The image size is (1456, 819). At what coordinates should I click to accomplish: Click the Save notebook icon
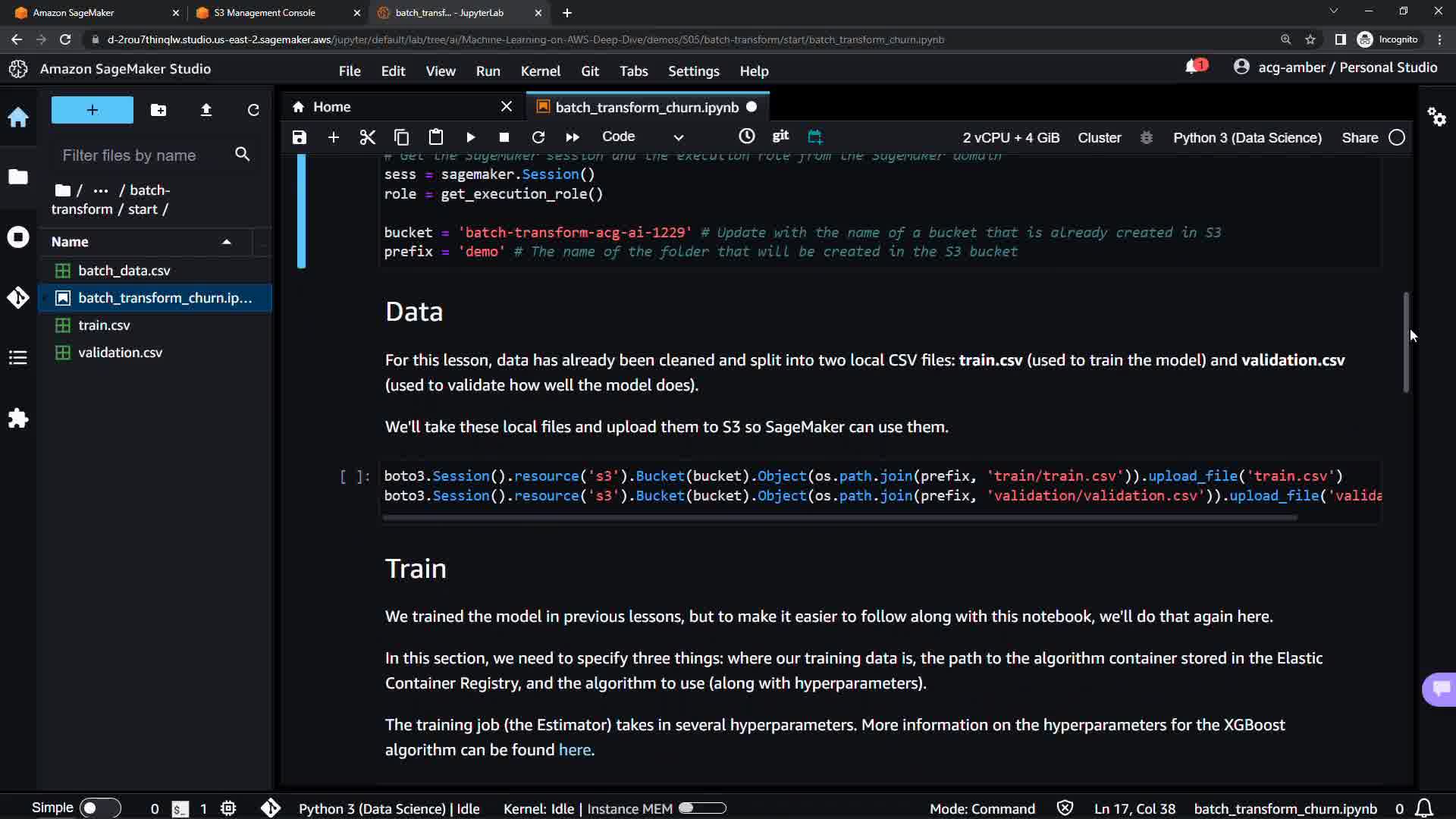coord(300,137)
